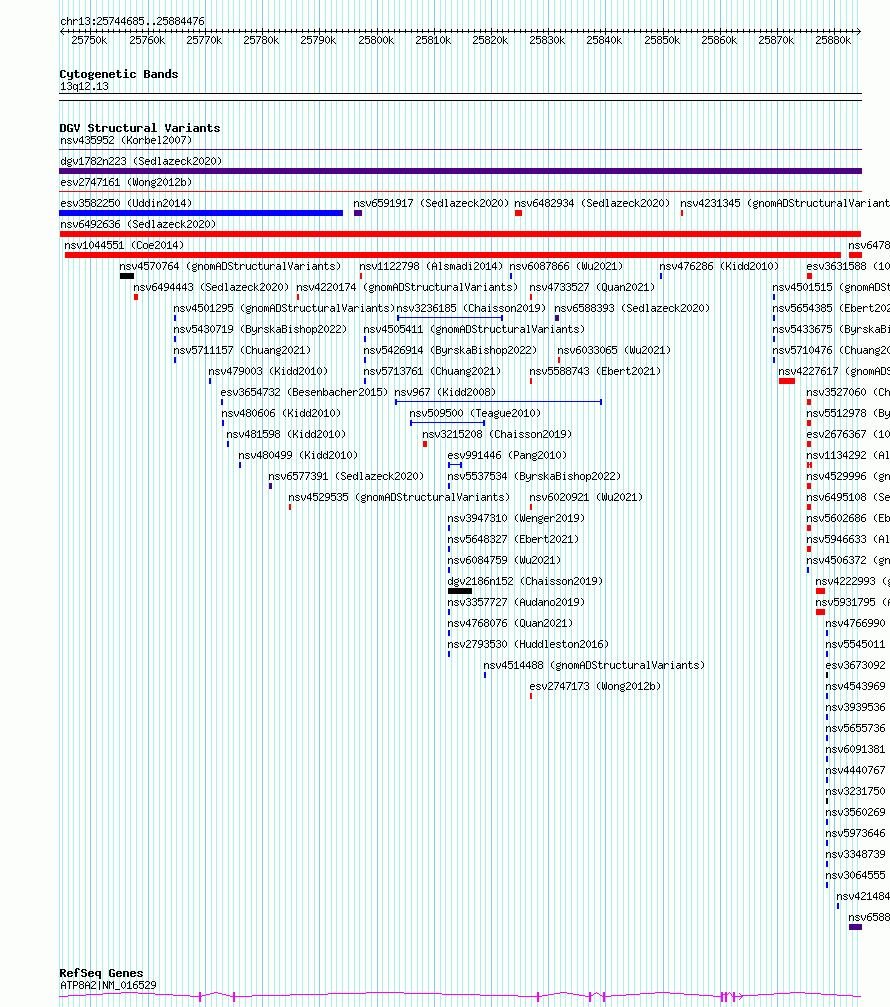
Task: Click variant nsv3064555 label
Action: click(x=855, y=875)
